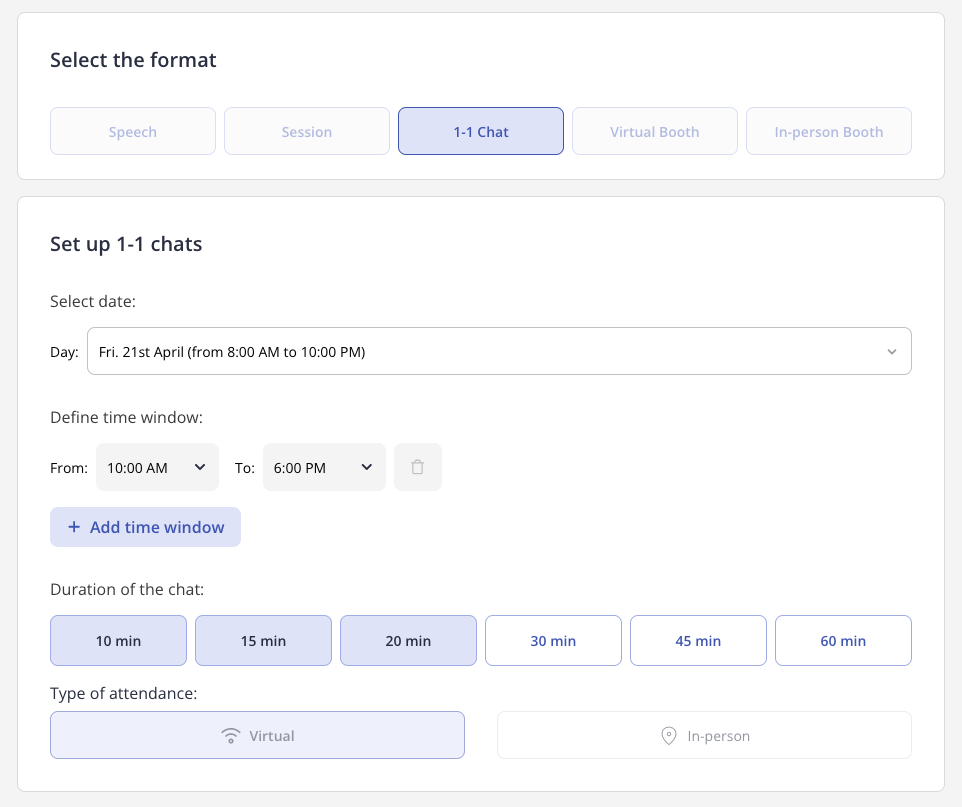Choose the Virtual Booth format
The width and height of the screenshot is (962, 807).
[655, 131]
